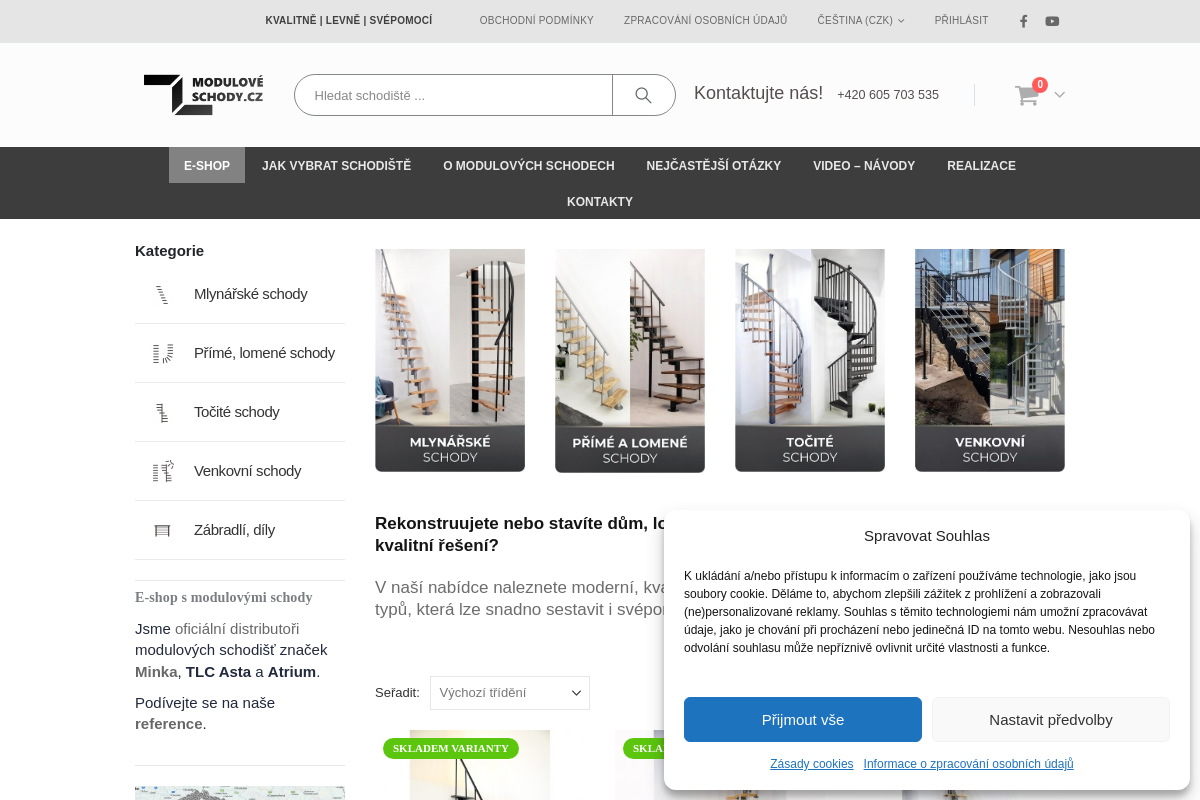The width and height of the screenshot is (1200, 800).
Task: Click Přihlásit login link
Action: pos(961,20)
